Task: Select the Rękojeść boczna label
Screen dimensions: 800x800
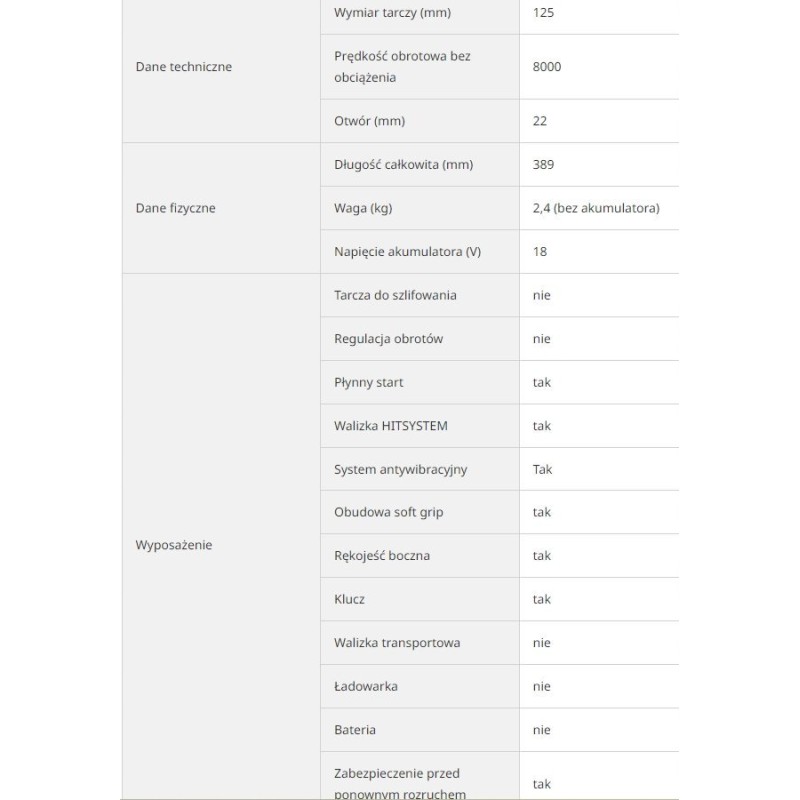Action: 382,556
